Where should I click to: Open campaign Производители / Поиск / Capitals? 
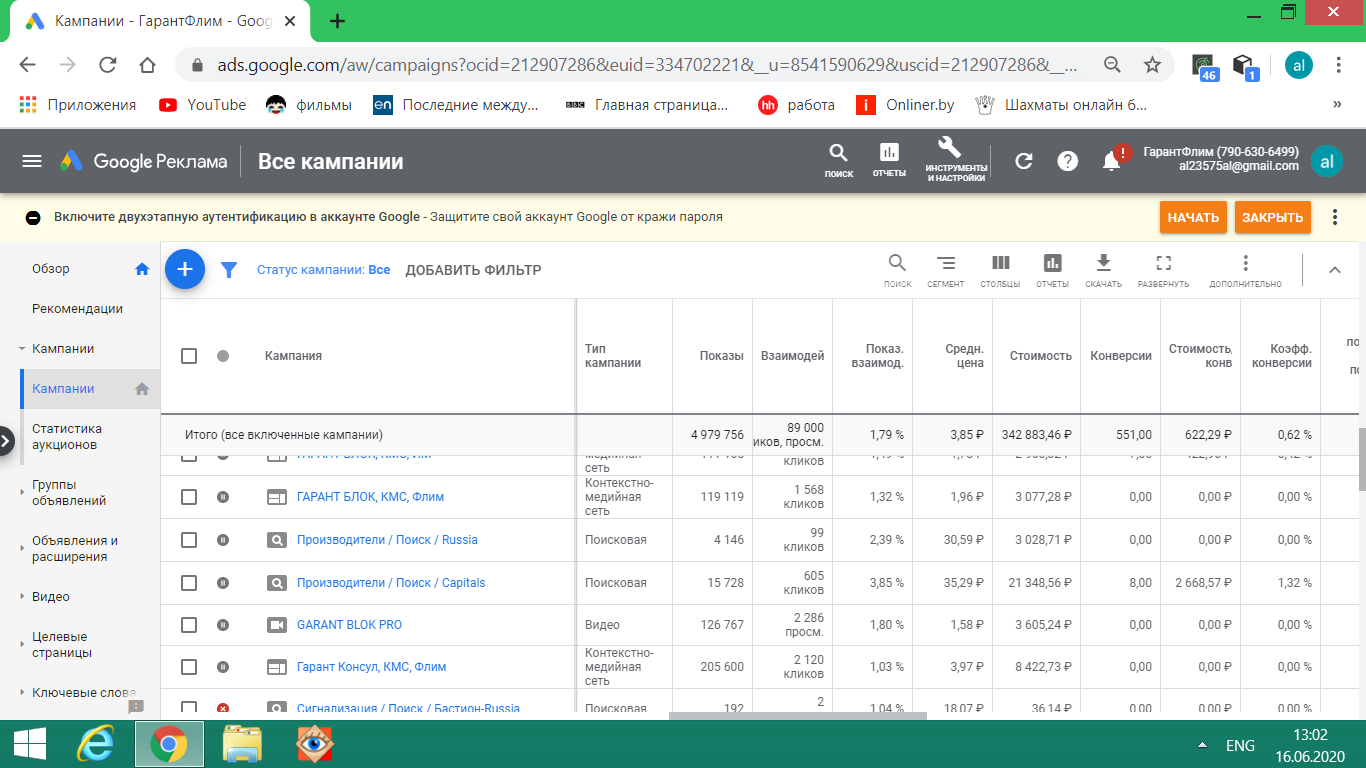[391, 583]
